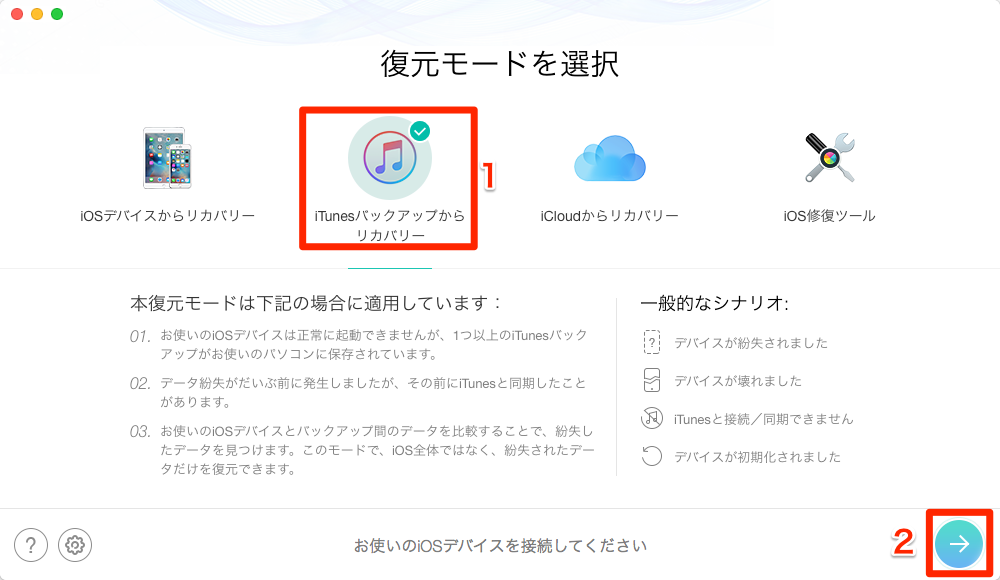
Task: Click the iOS修復ツール label
Action: click(x=829, y=216)
